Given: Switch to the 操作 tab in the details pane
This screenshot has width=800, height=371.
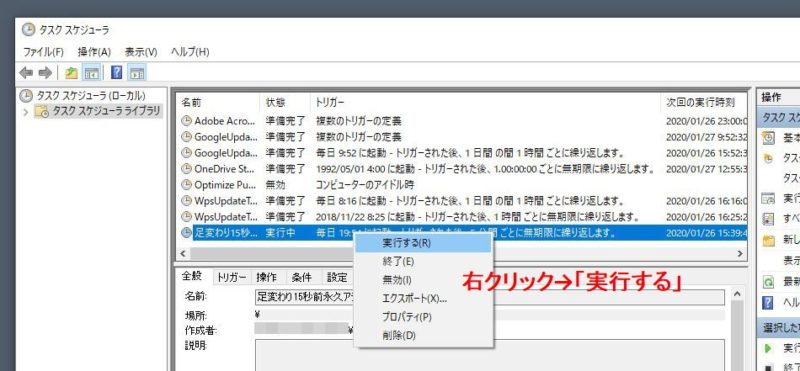Looking at the screenshot, I should point(267,277).
